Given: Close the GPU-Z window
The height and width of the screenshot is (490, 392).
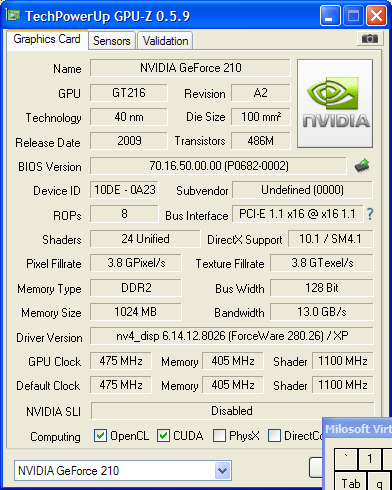Looking at the screenshot, I should [376, 16].
